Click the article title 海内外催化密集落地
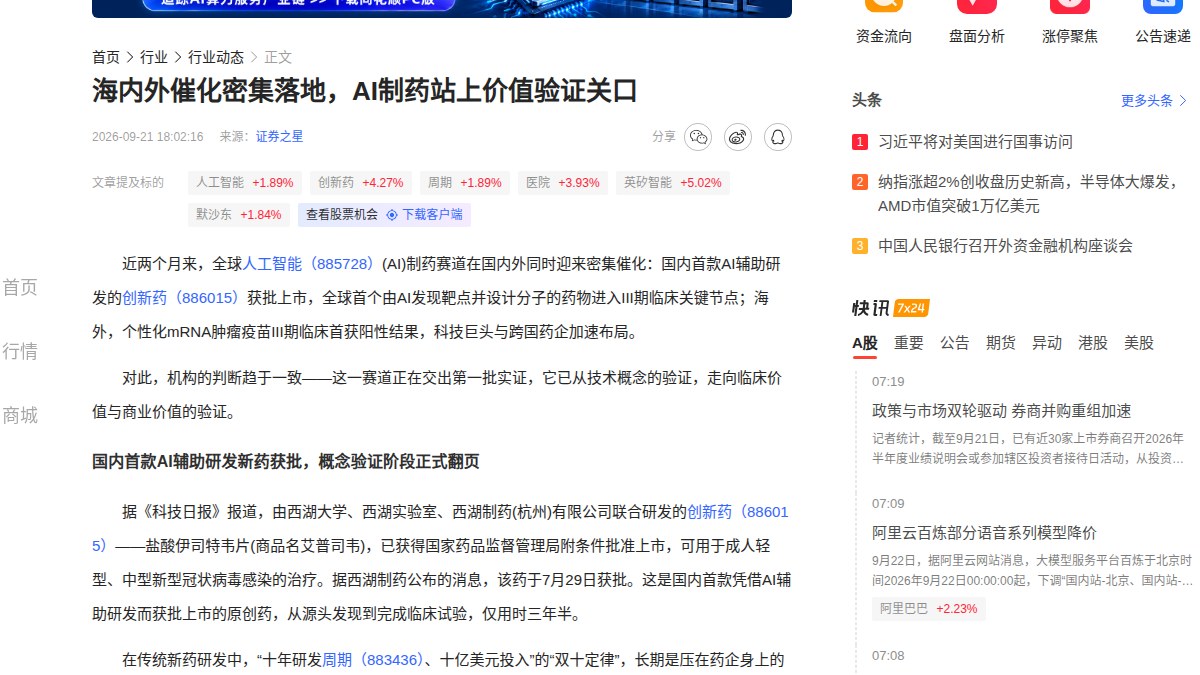Viewport: 1200px width, 675px height. 365,92
